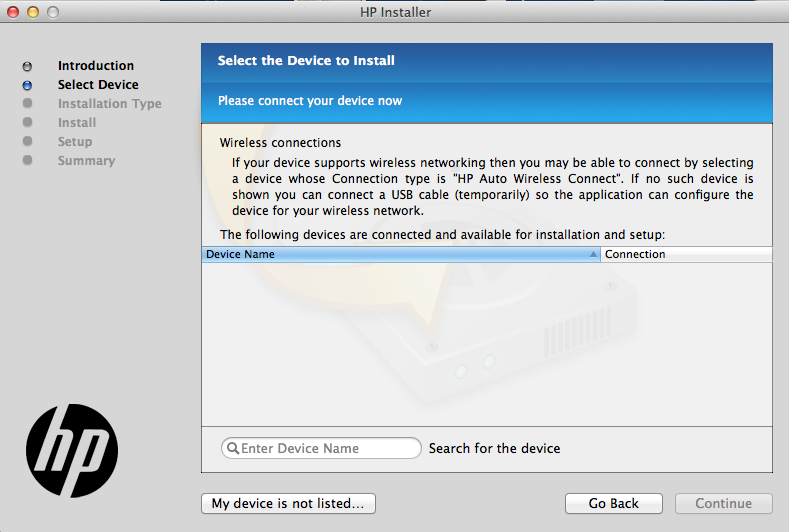
Task: Click the Please connect your device now text
Action: point(310,101)
